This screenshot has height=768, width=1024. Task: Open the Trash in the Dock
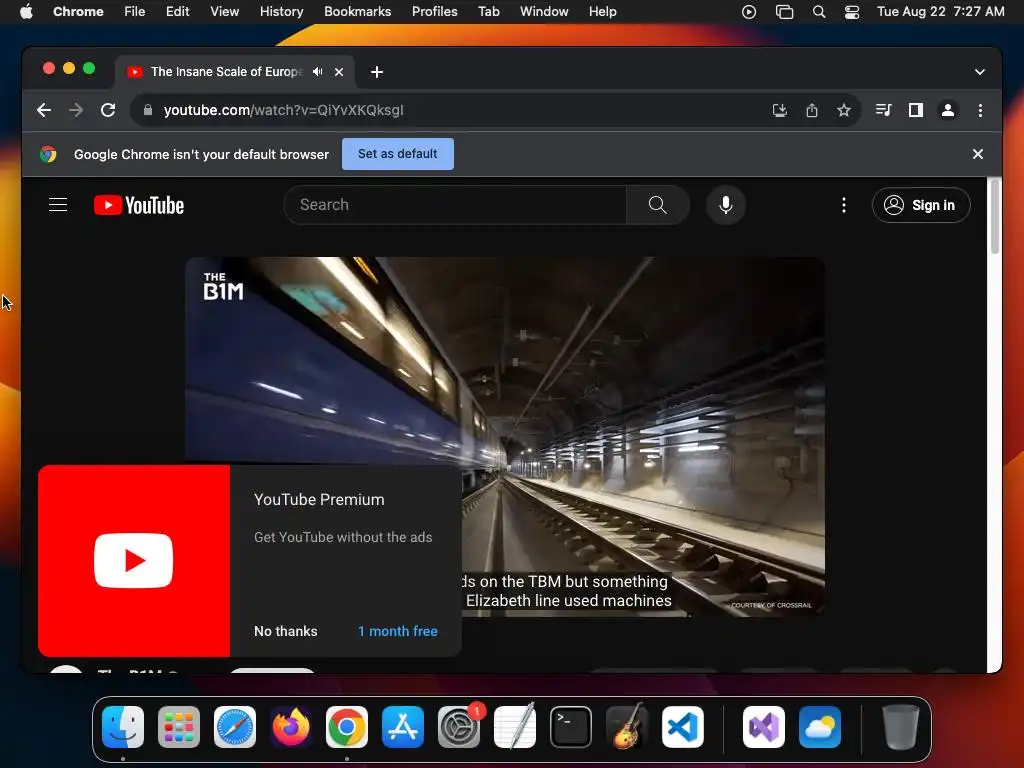[x=901, y=727]
